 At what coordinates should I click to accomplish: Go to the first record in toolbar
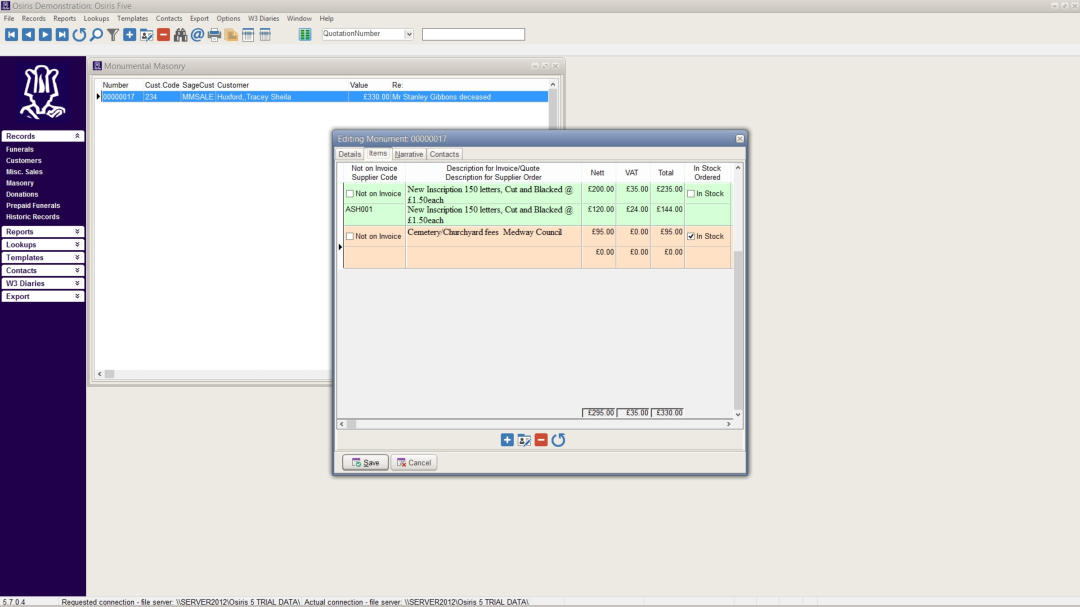(x=11, y=35)
